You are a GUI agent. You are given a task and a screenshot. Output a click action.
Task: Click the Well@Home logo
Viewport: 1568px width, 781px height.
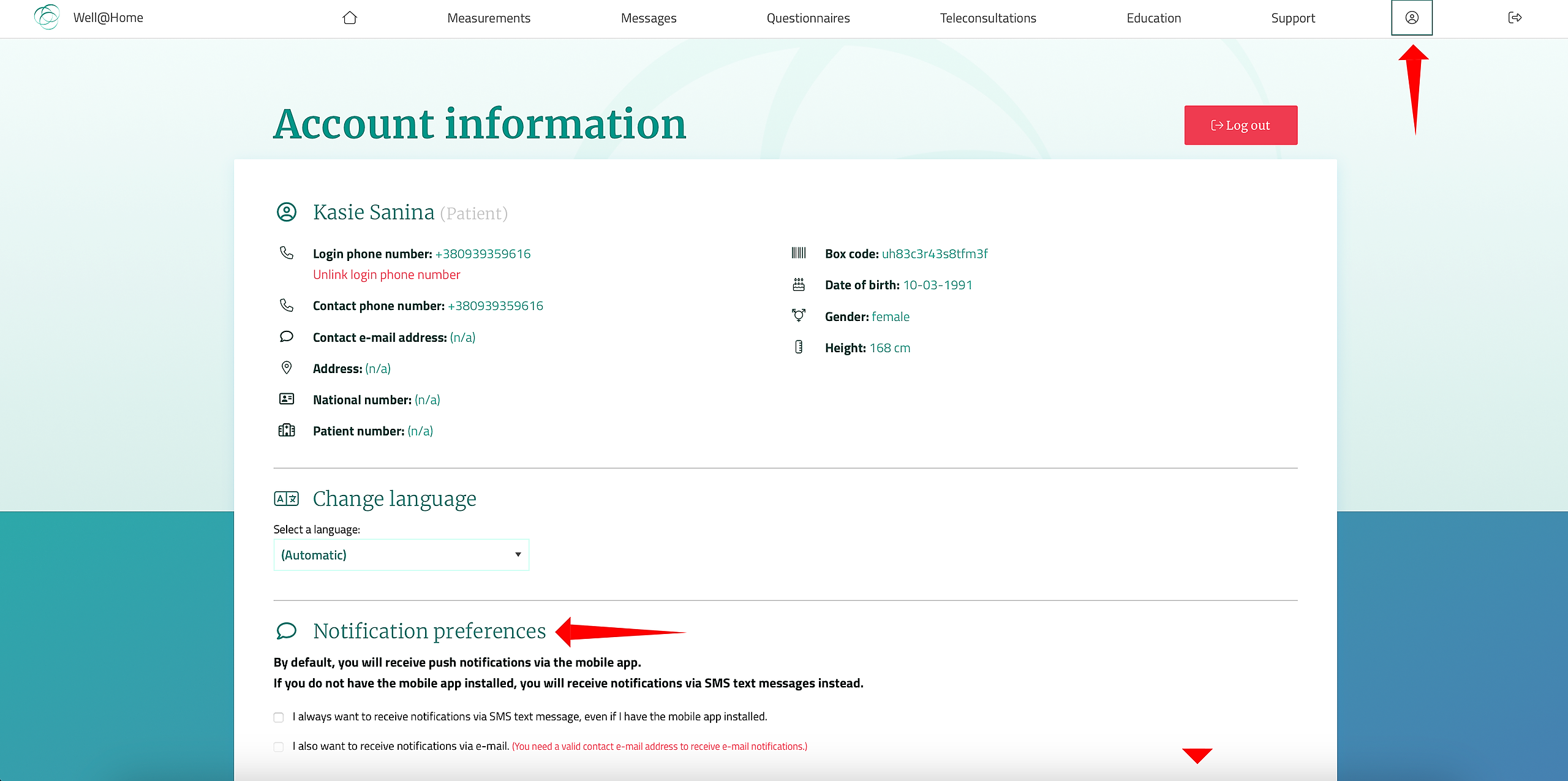(47, 17)
